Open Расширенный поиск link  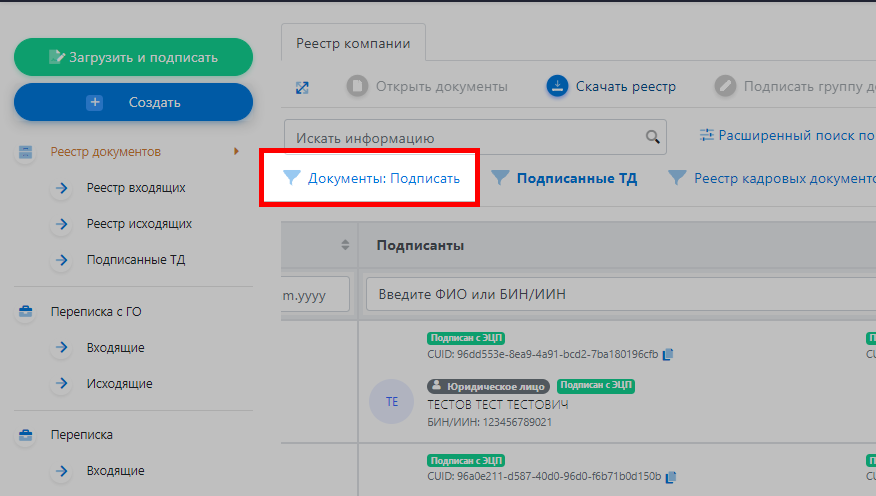[x=787, y=135]
